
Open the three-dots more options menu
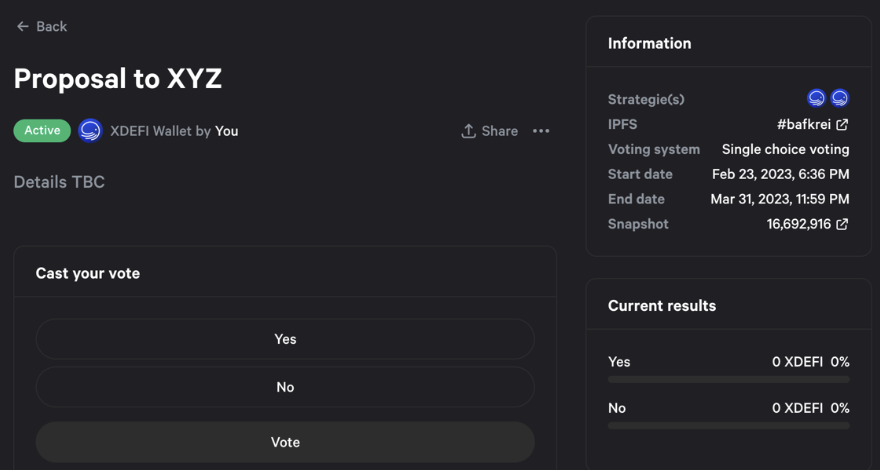click(x=541, y=131)
